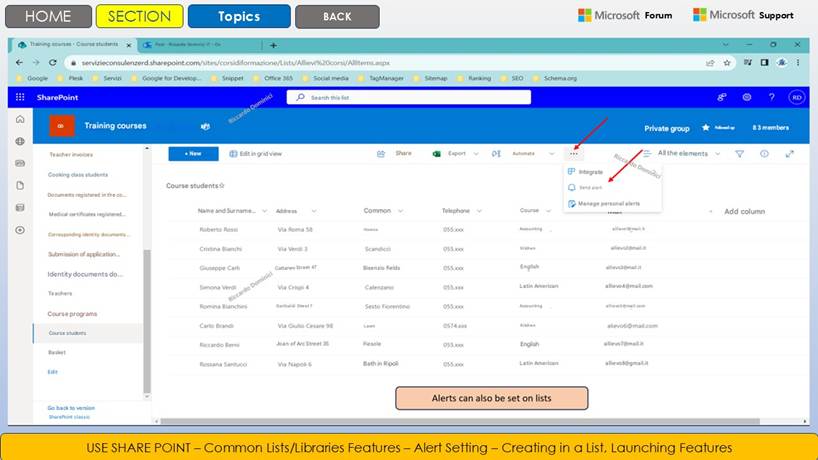The width and height of the screenshot is (818, 460).
Task: Click the SECTION button
Action: tap(139, 16)
